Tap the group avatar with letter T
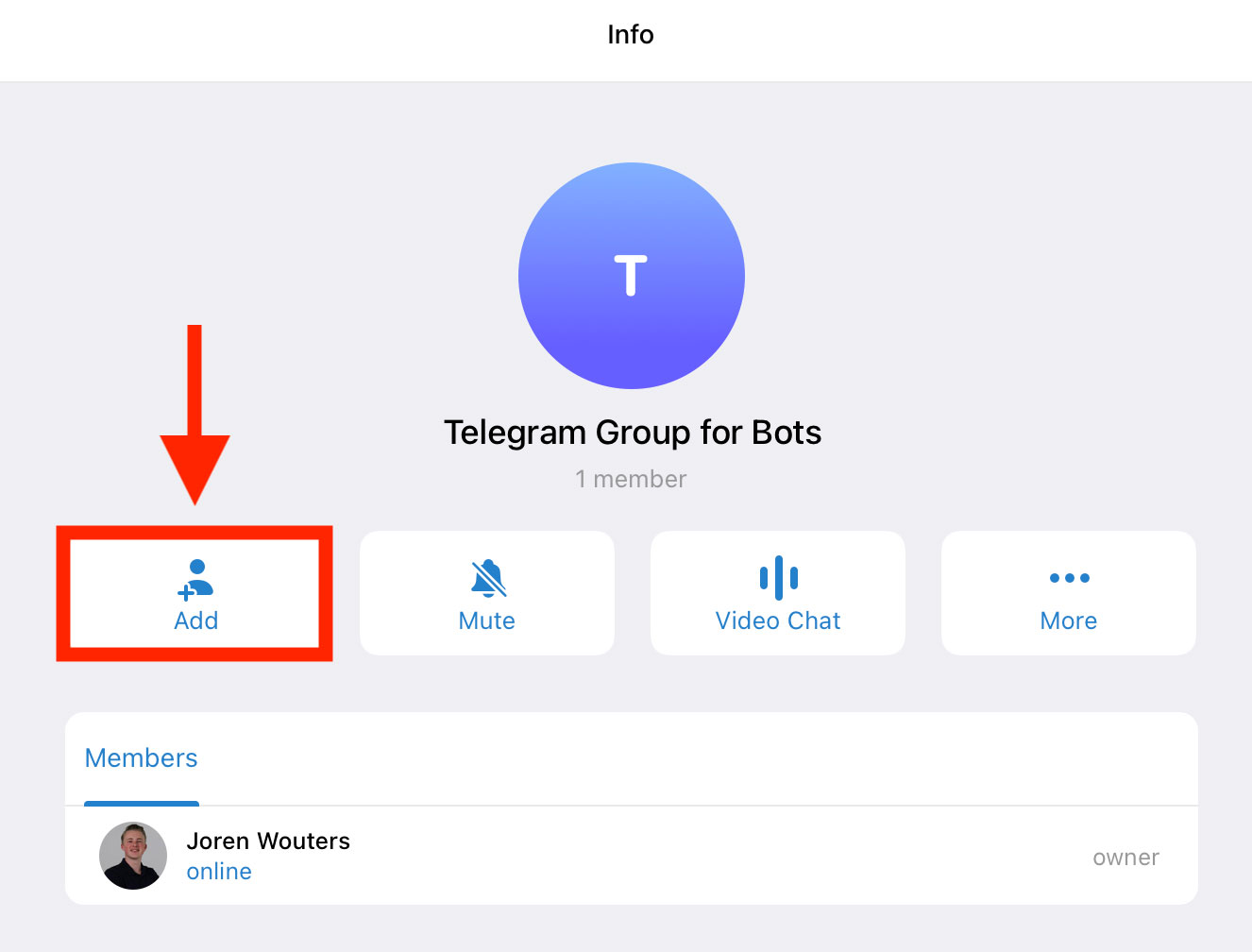This screenshot has height=952, width=1252. coord(632,276)
